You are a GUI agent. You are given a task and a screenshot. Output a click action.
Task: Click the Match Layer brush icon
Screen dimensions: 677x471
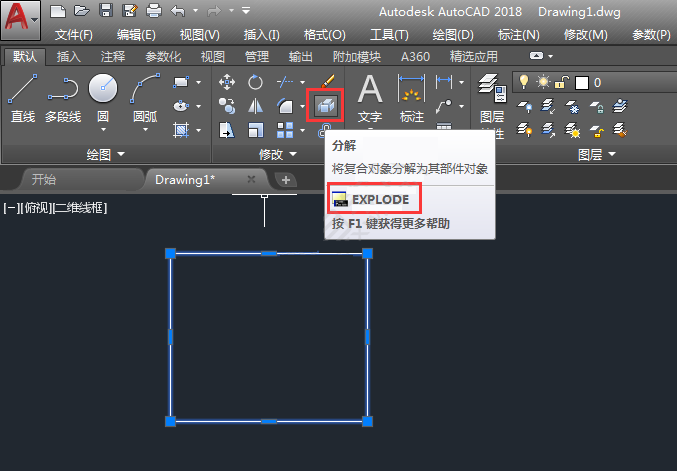620,130
